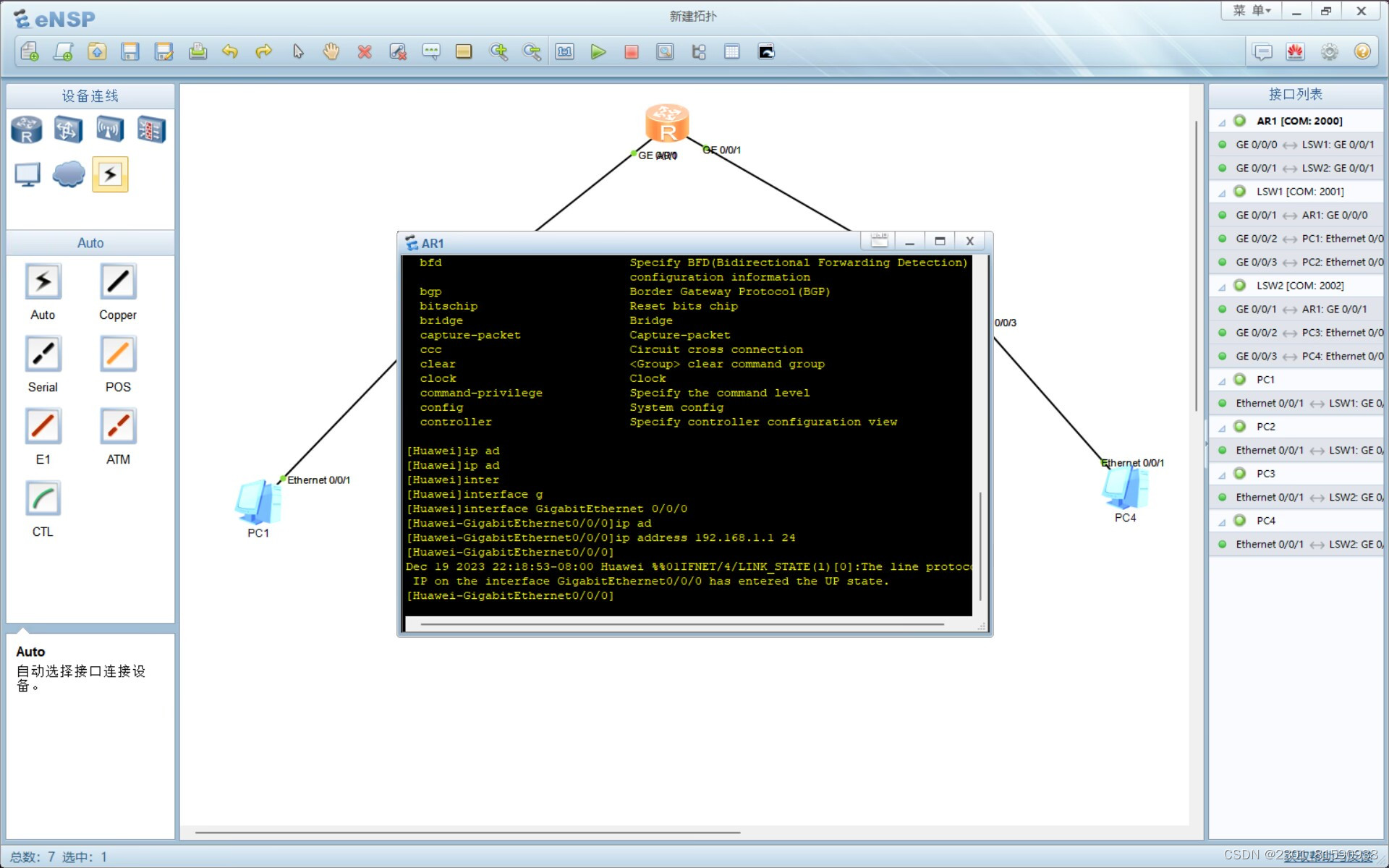Image resolution: width=1389 pixels, height=868 pixels.
Task: Click the yellow rectangle palette icon
Action: (x=464, y=51)
